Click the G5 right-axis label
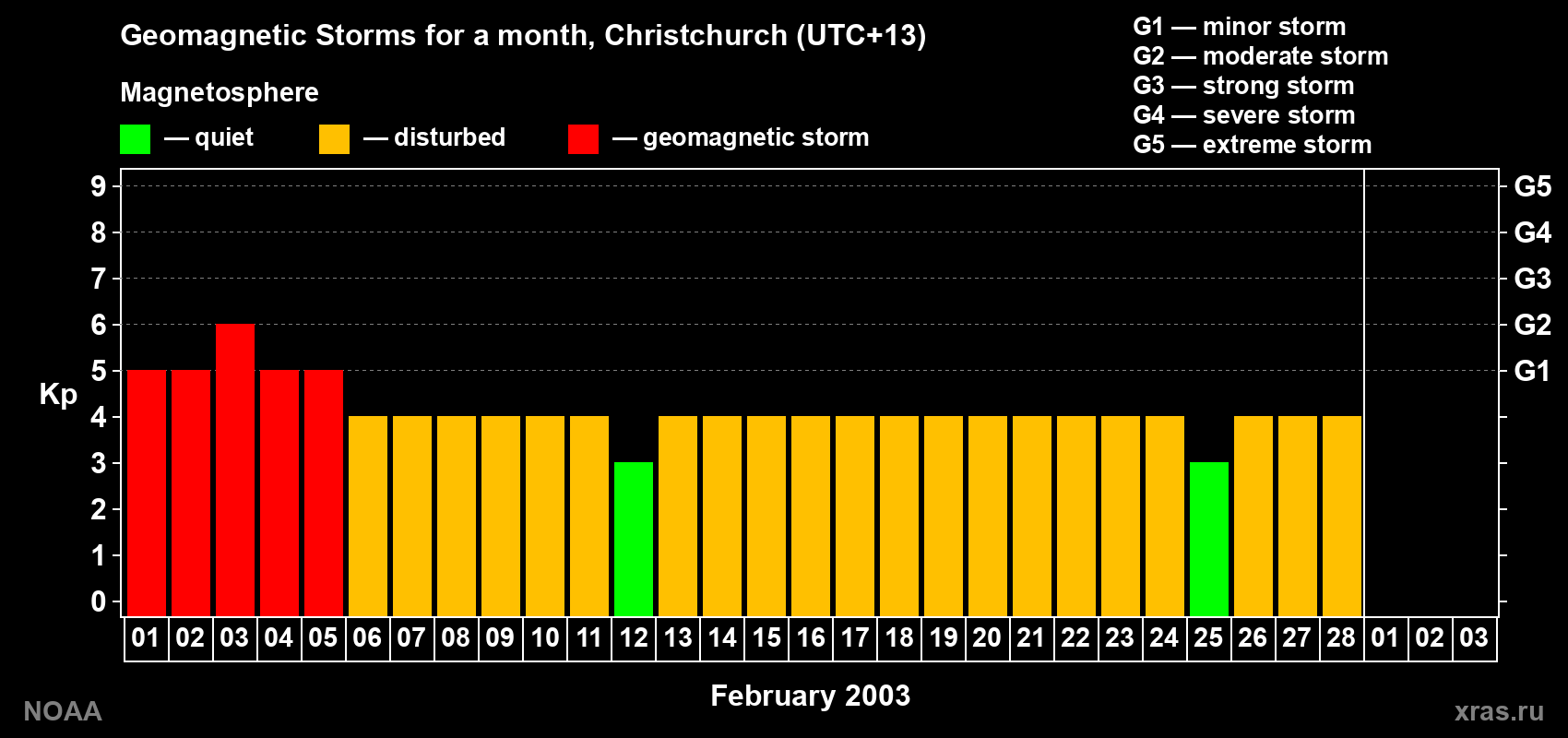The image size is (1568, 738). (x=1533, y=186)
